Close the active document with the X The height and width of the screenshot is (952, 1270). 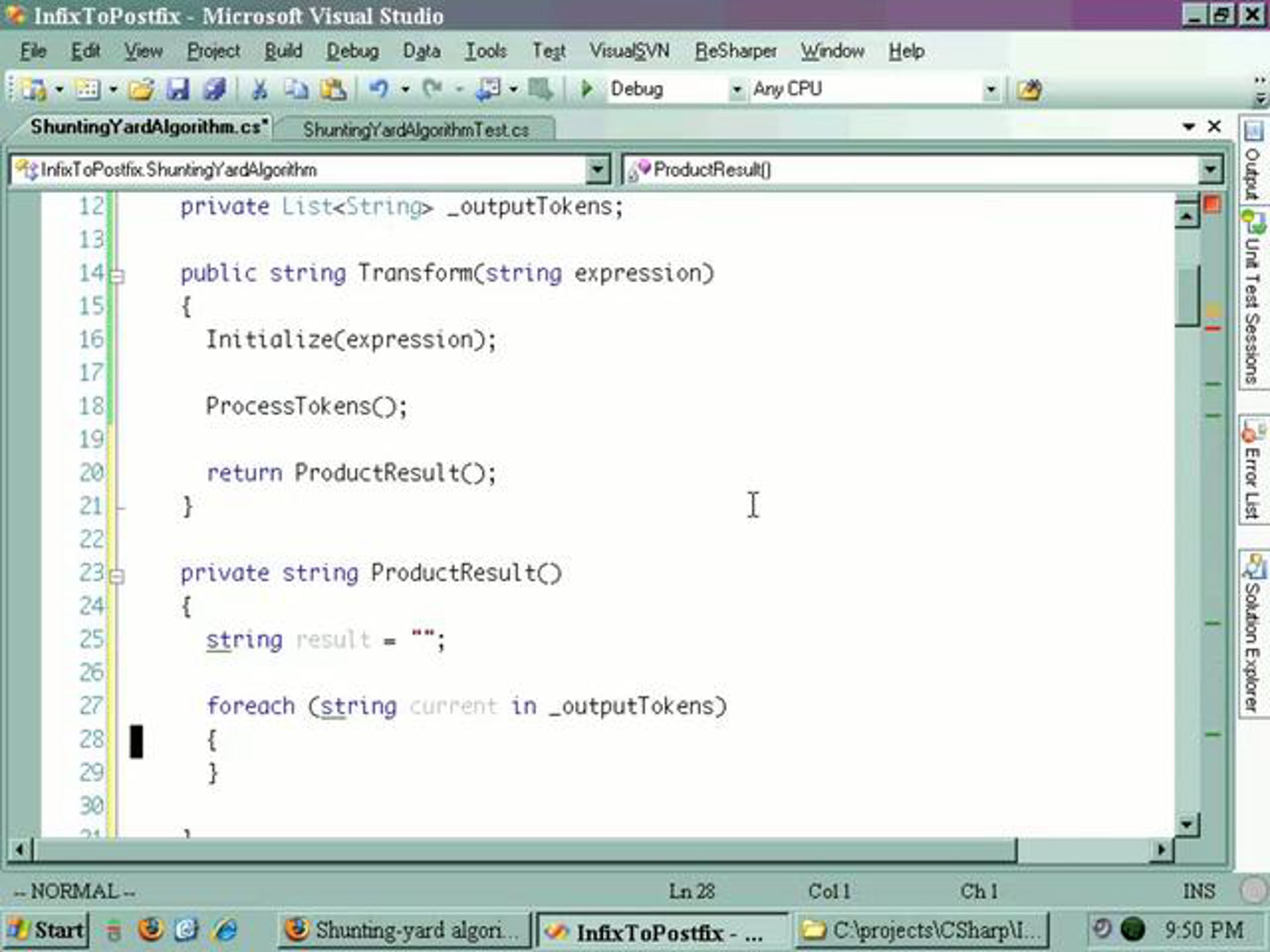(x=1214, y=126)
